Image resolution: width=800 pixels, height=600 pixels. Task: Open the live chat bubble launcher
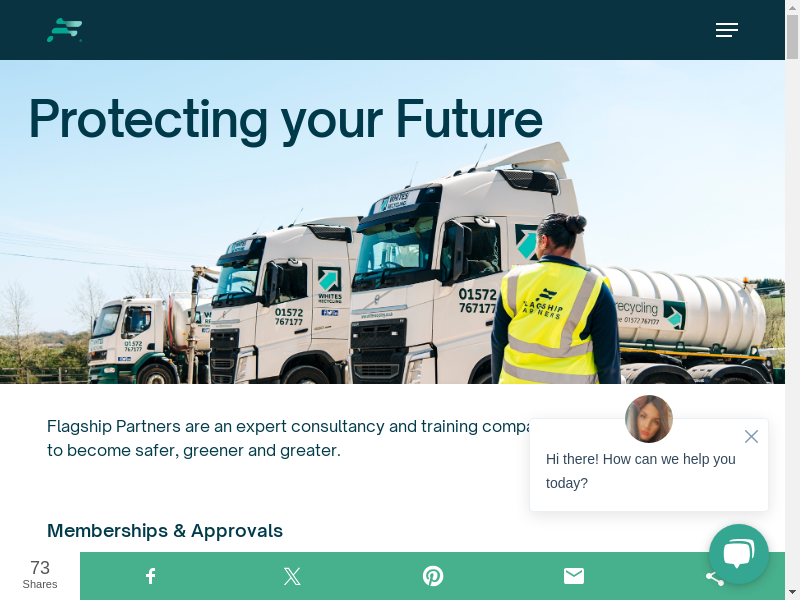click(x=739, y=554)
